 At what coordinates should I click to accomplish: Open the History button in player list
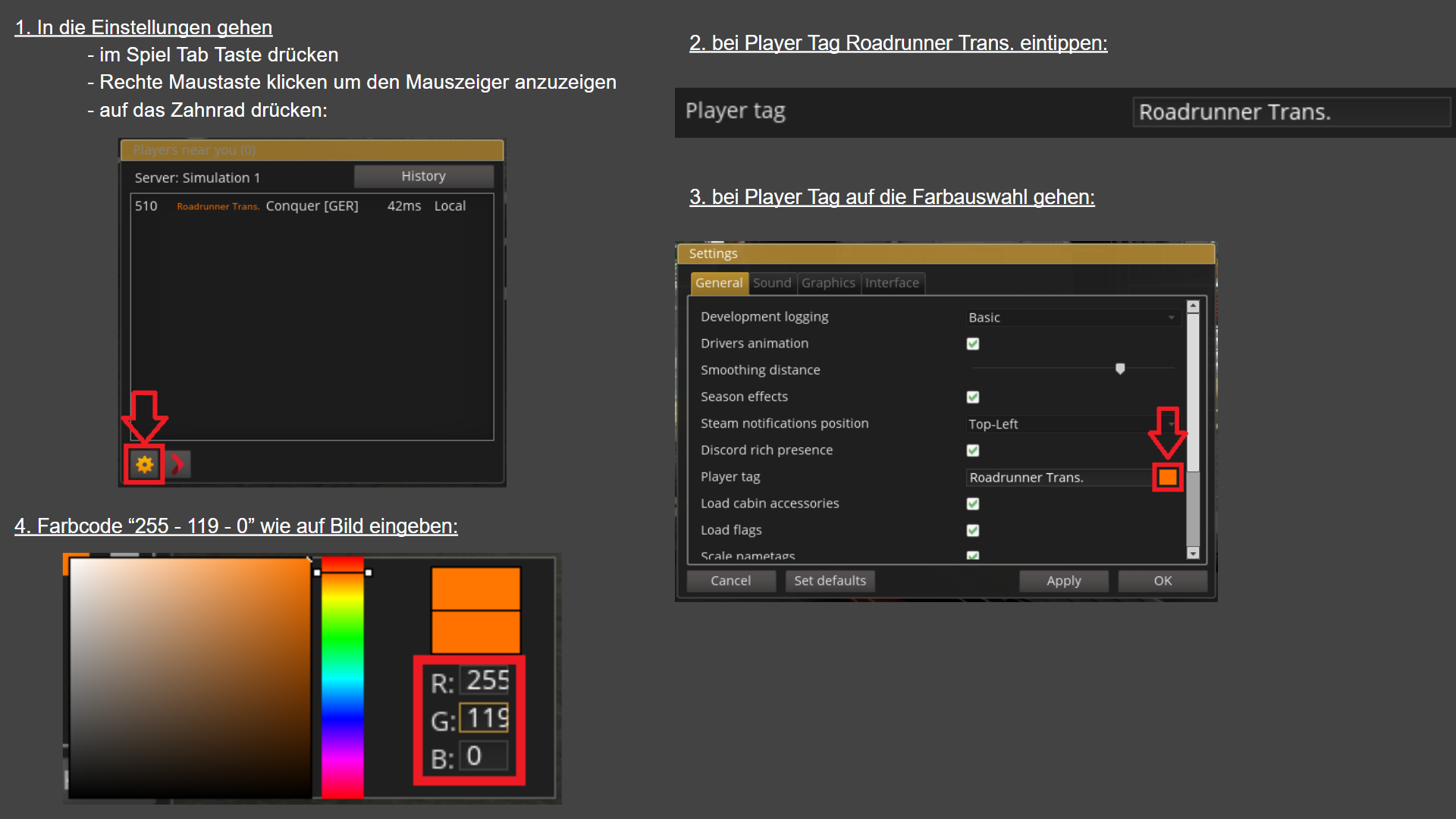click(x=423, y=176)
